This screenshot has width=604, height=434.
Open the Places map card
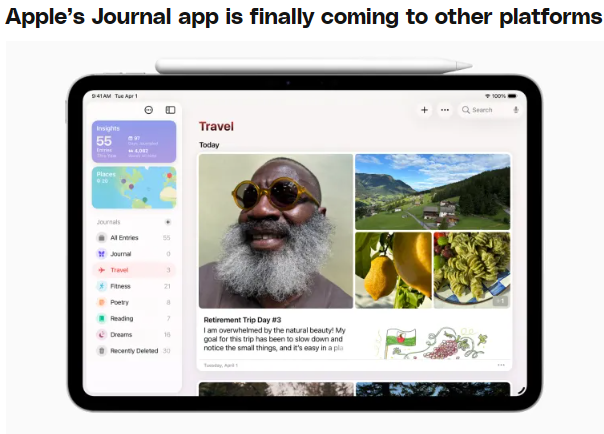coord(134,188)
